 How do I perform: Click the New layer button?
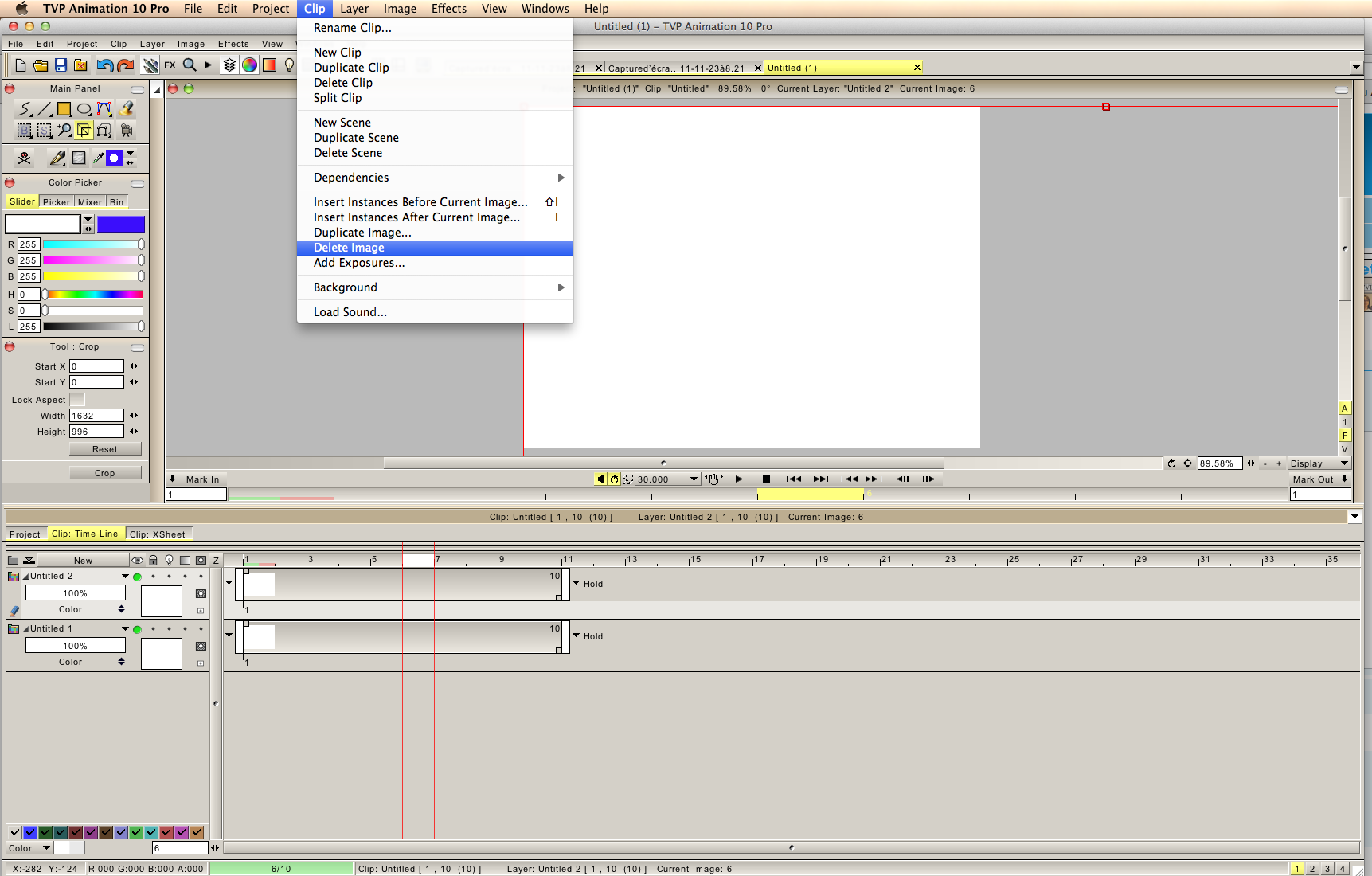83,561
